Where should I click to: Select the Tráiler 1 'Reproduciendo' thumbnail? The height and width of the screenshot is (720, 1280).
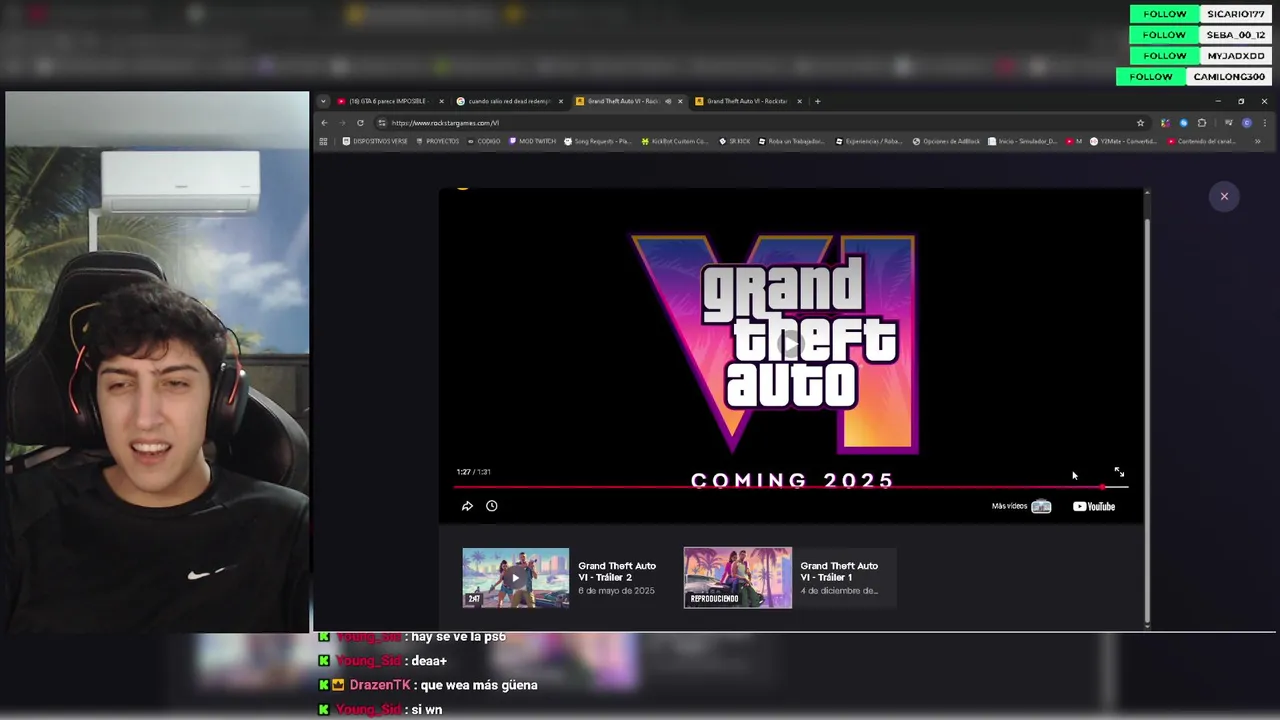[738, 578]
